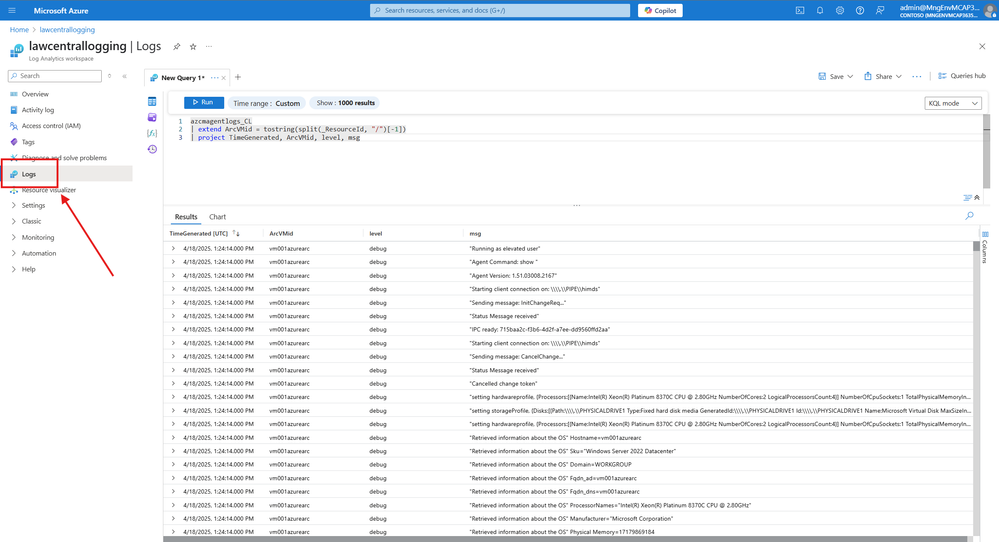999x542 pixels.
Task: Open Access control (IAM) menu item
Action: tap(51, 125)
